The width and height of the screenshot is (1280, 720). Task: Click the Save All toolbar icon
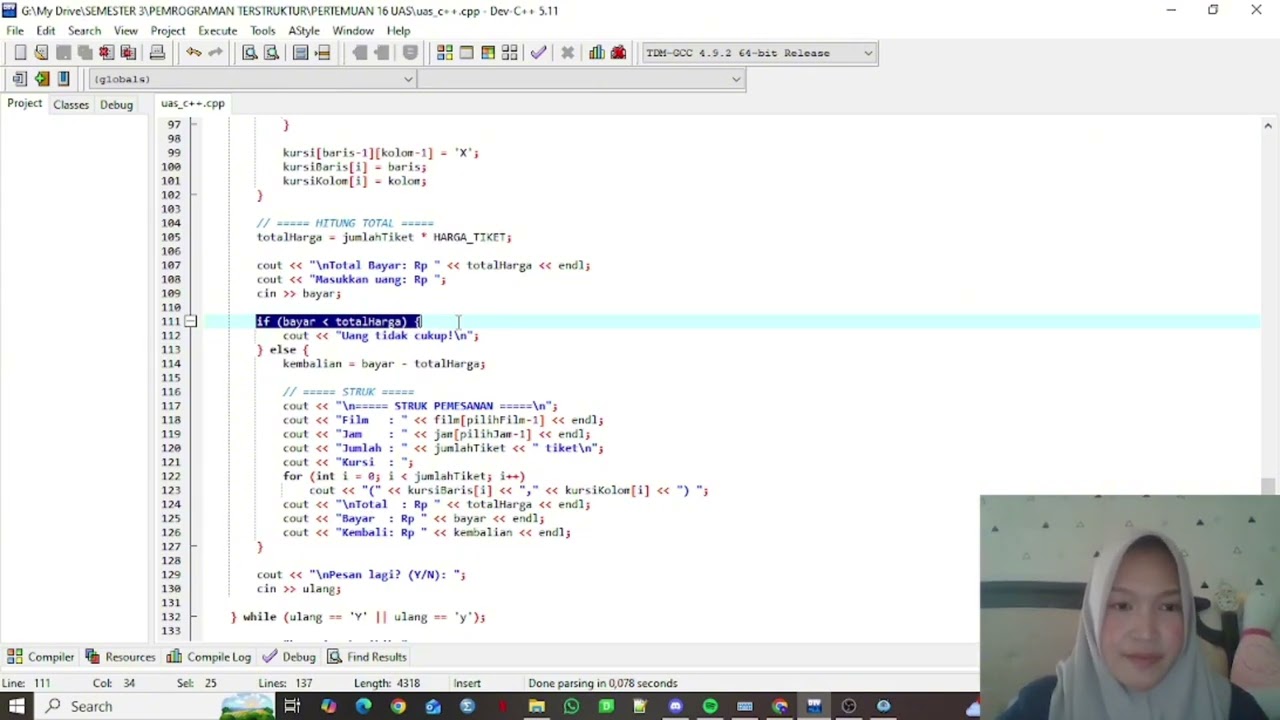click(85, 53)
